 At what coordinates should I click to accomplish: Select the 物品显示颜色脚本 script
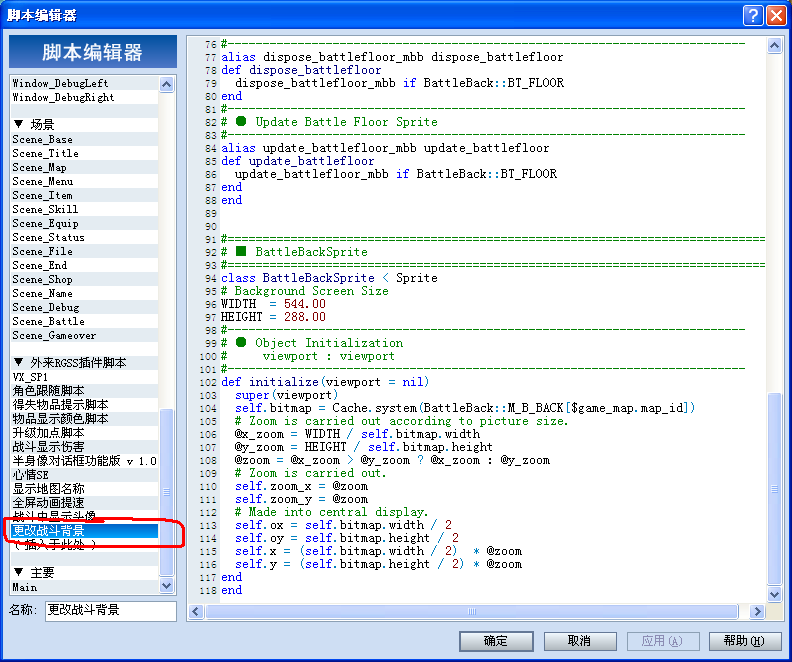pyautogui.click(x=84, y=419)
